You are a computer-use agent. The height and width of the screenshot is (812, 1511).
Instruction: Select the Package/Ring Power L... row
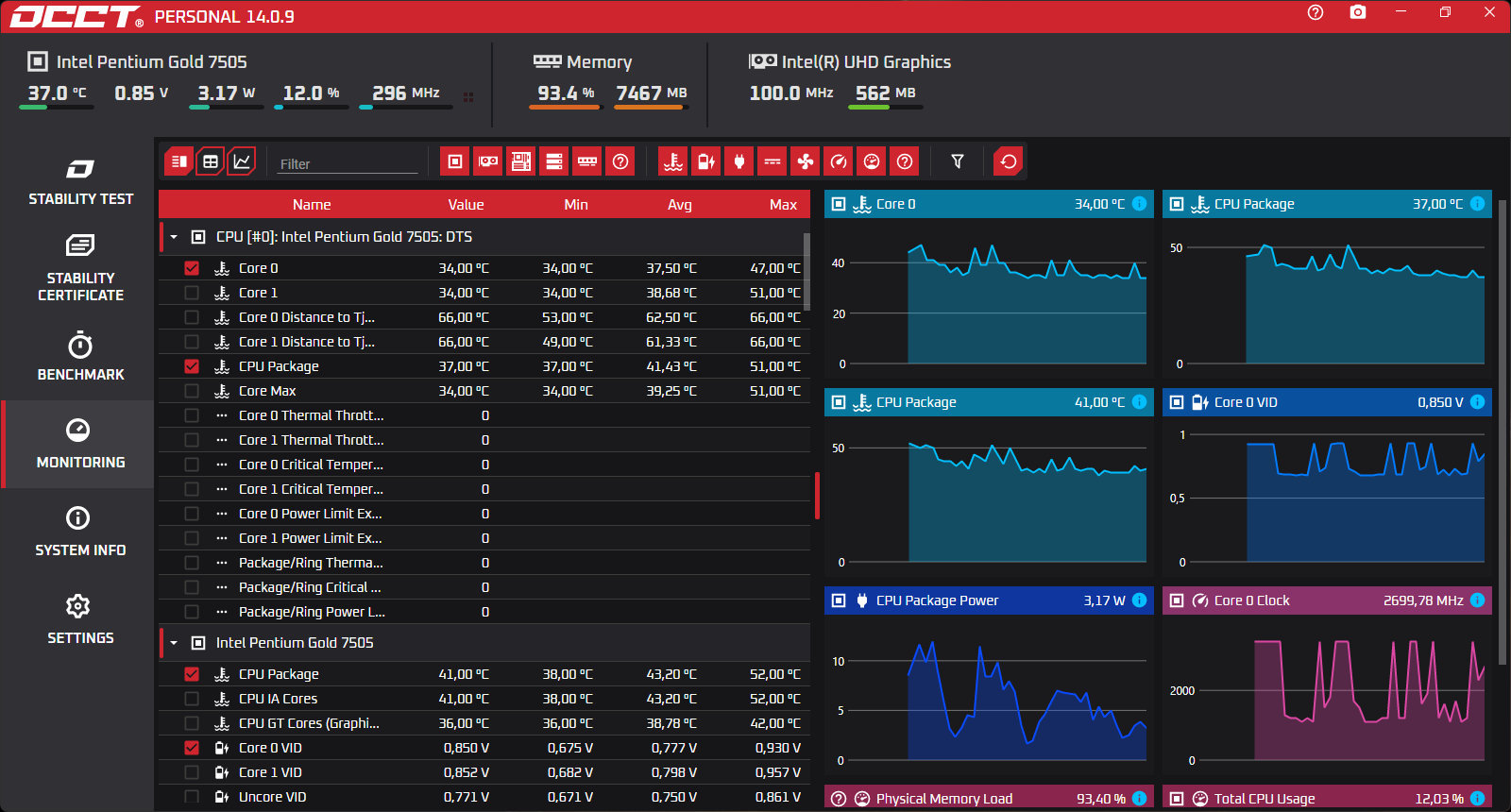(x=484, y=612)
